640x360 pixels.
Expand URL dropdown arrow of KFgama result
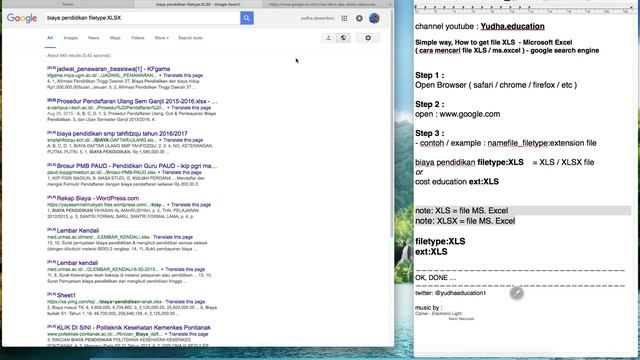[x=160, y=76]
